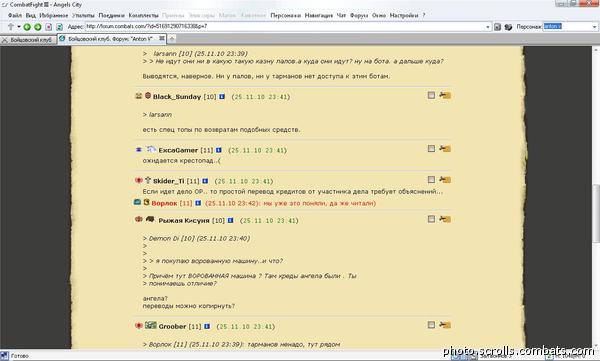Click the clan badge before Black_Sunday

coord(148,96)
